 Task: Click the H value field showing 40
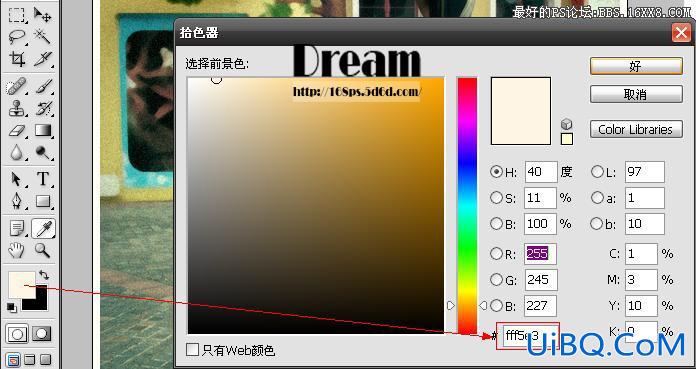541,172
